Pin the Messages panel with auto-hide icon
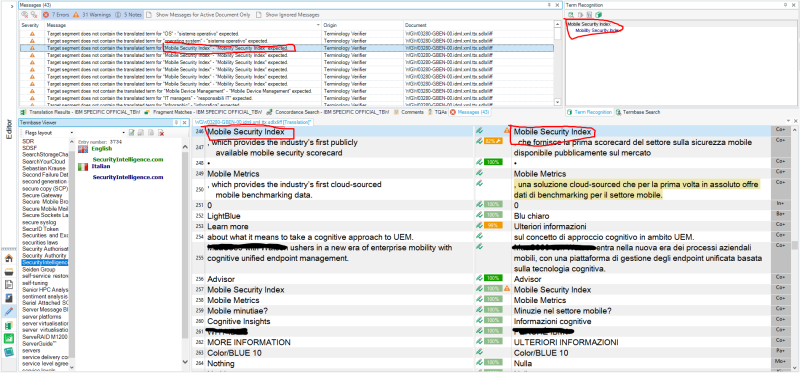This screenshot has width=800, height=373. pos(549,5)
